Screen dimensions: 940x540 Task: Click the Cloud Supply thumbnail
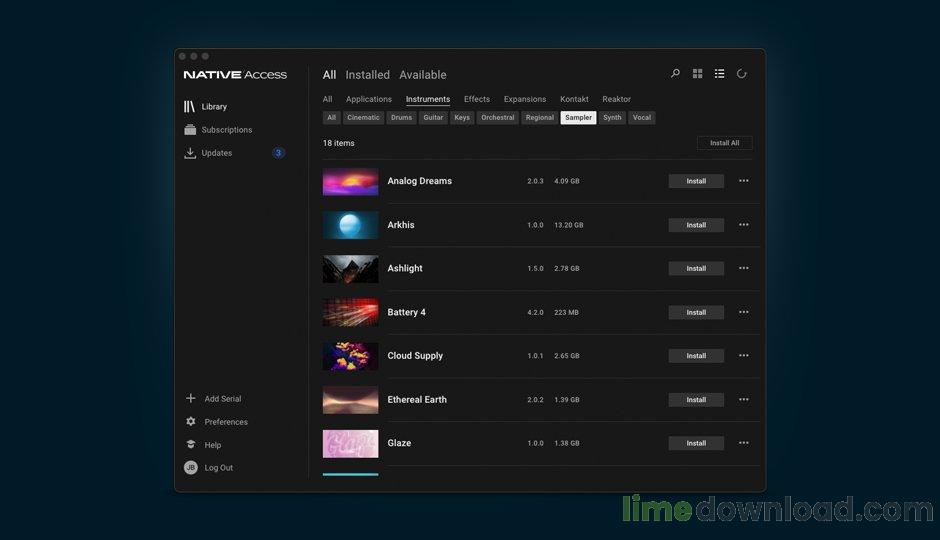[x=351, y=356]
